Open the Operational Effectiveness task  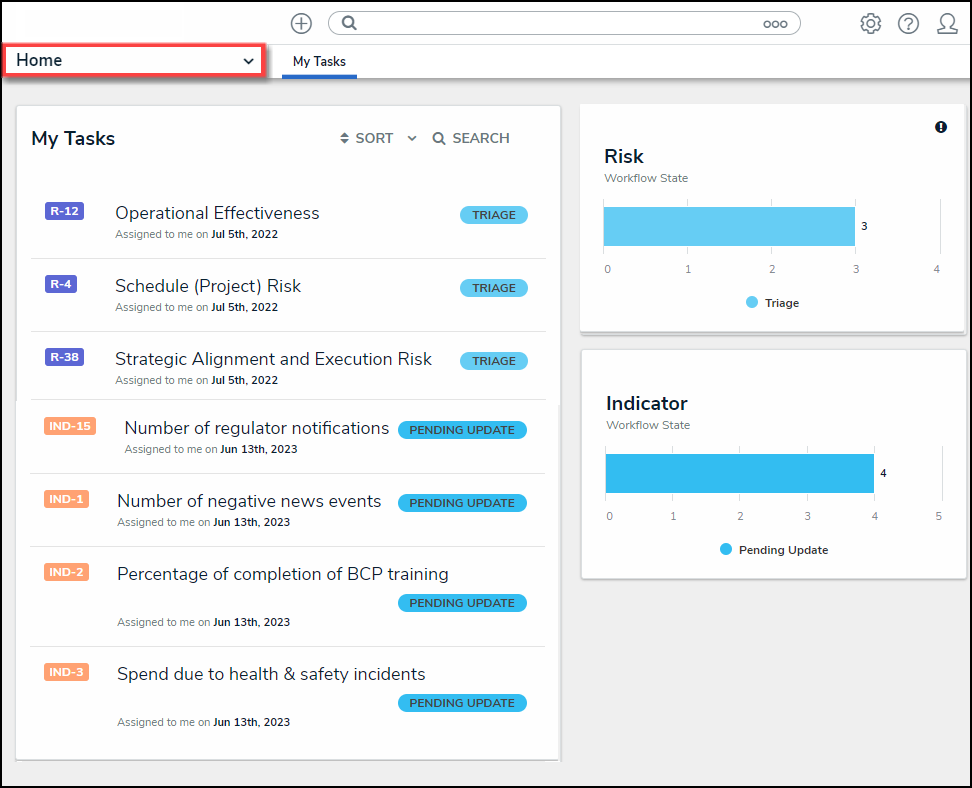tap(217, 213)
